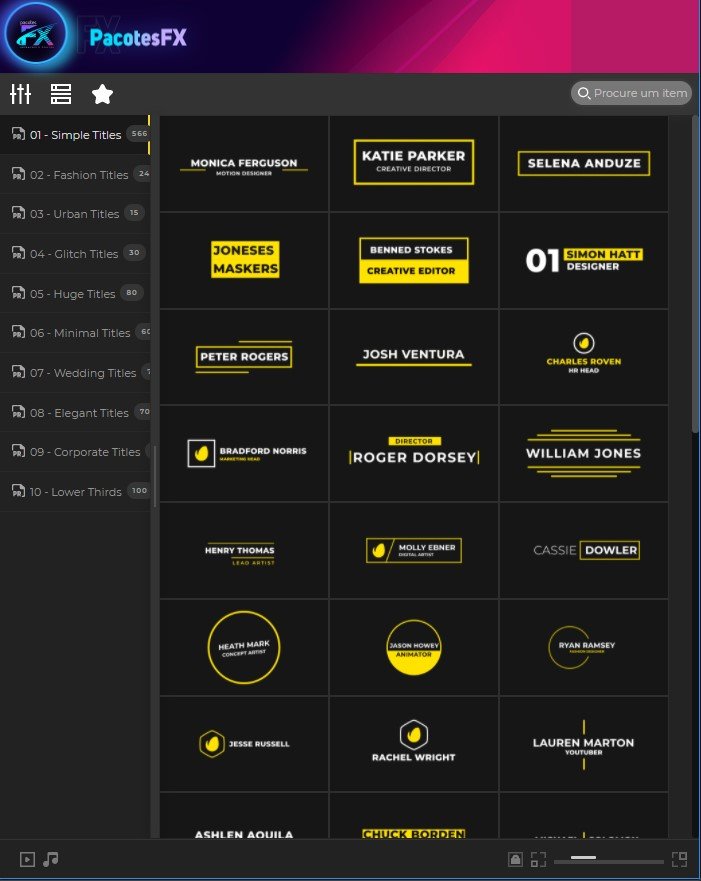Viewport: 701px width, 881px height.
Task: Click the small thumbnail size icon
Action: [x=538, y=859]
